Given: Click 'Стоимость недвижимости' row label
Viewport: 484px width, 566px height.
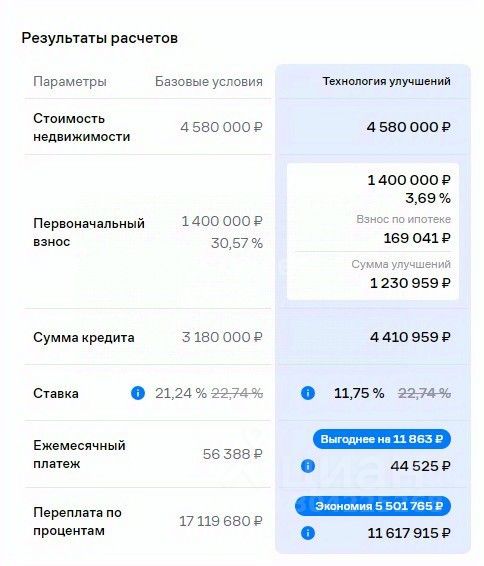Looking at the screenshot, I should 82,127.
